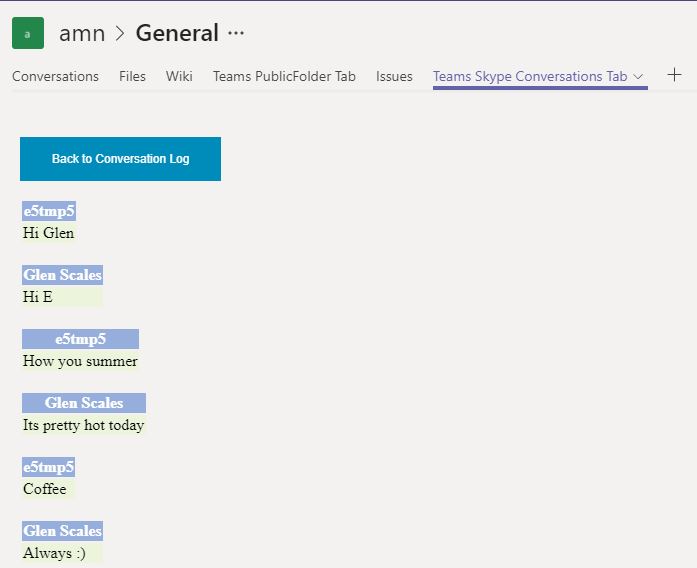Click the e5tmp5 header above Hi Glen
Viewport: 697px width, 568px height.
point(49,211)
